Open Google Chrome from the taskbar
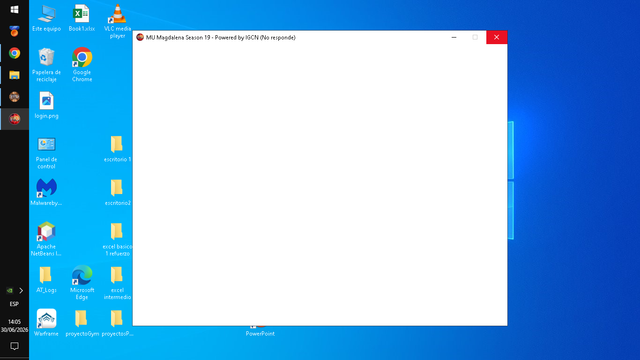 [14, 53]
